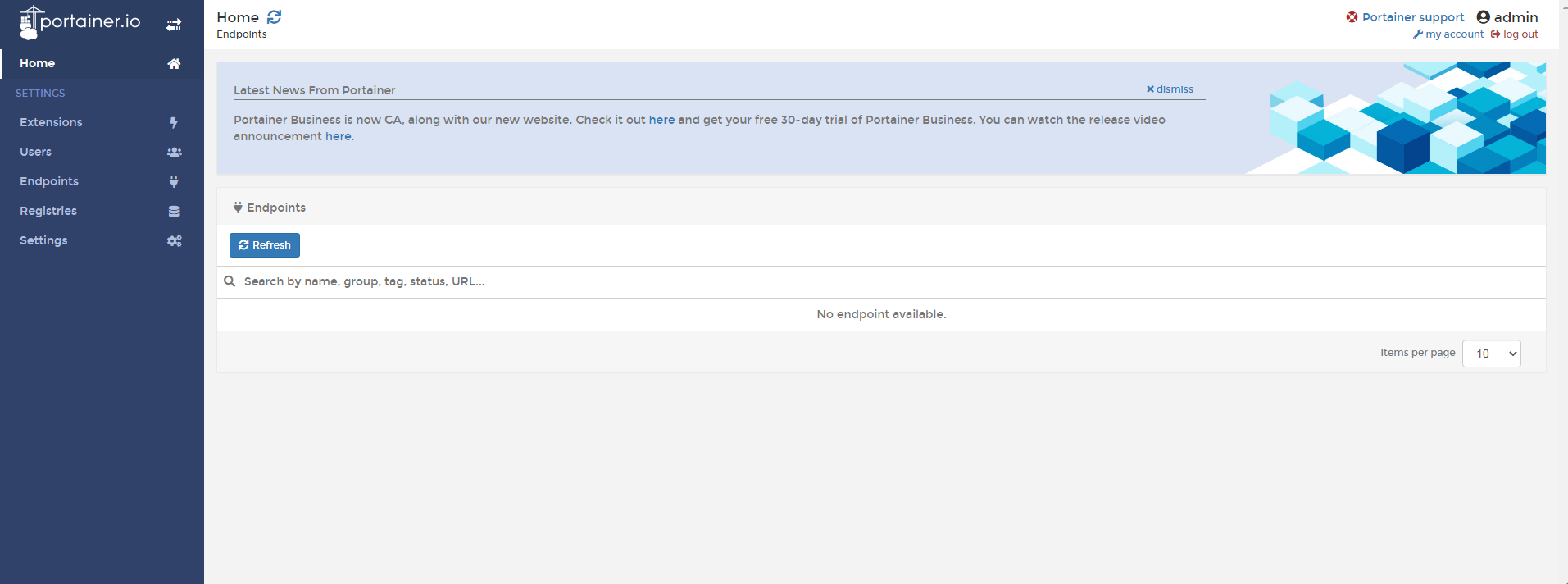Open the Items per page dropdown

point(1492,354)
